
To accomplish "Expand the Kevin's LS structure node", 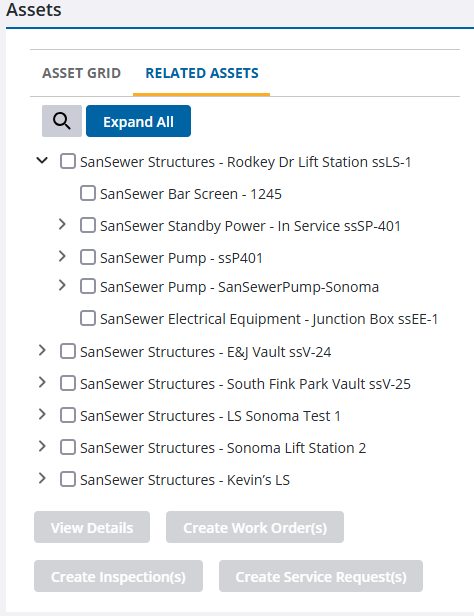I will (42, 478).
